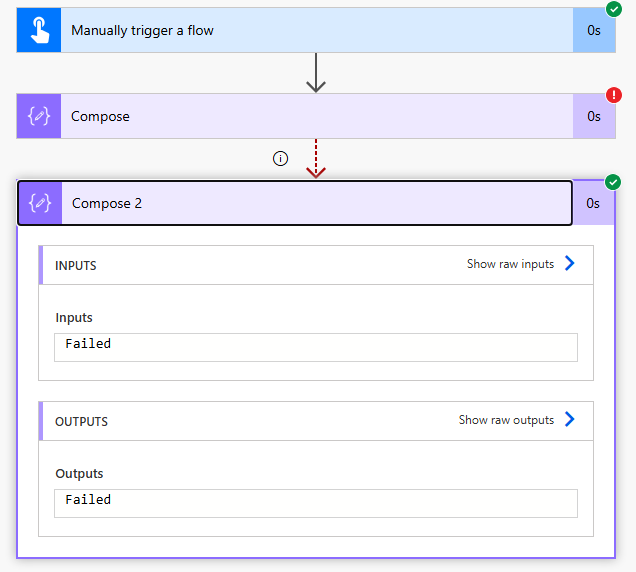Click the Compose action curly-brace icon

[39, 117]
